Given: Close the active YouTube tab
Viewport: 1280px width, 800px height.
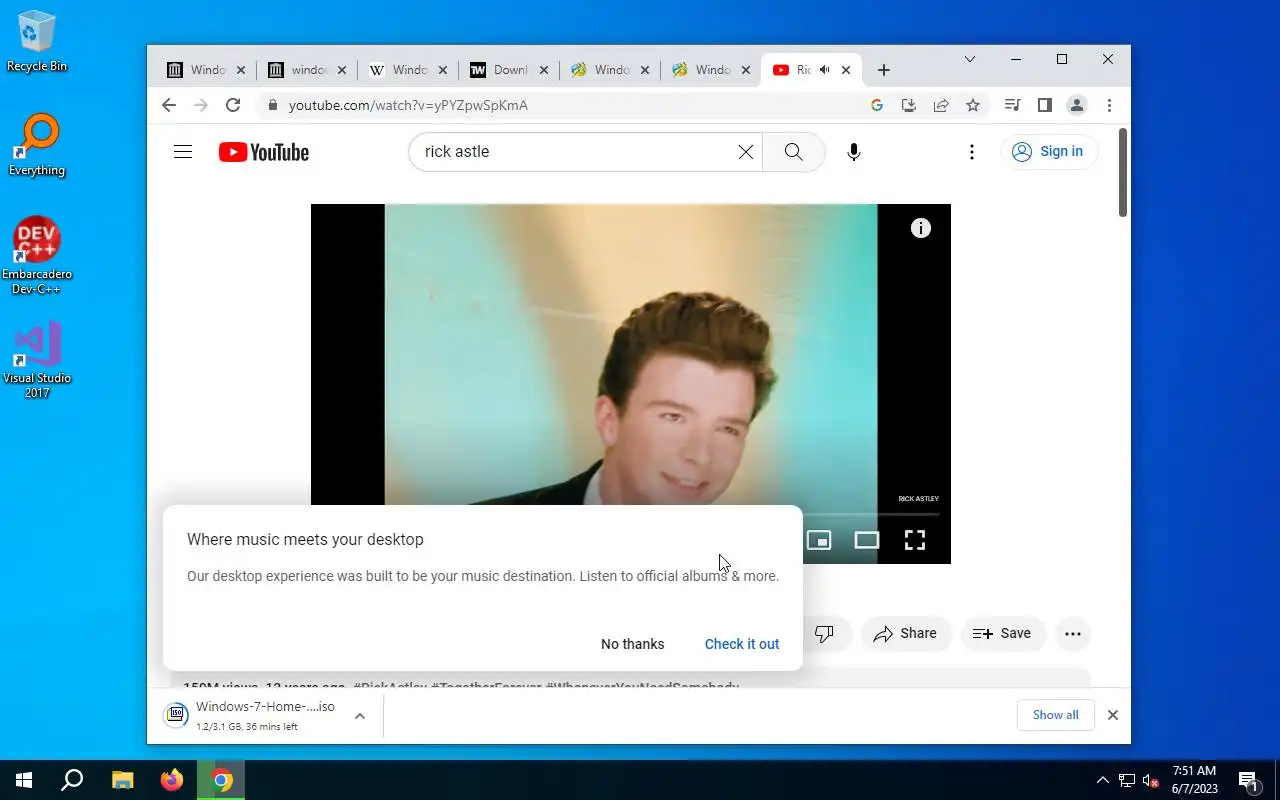Looking at the screenshot, I should coord(846,70).
